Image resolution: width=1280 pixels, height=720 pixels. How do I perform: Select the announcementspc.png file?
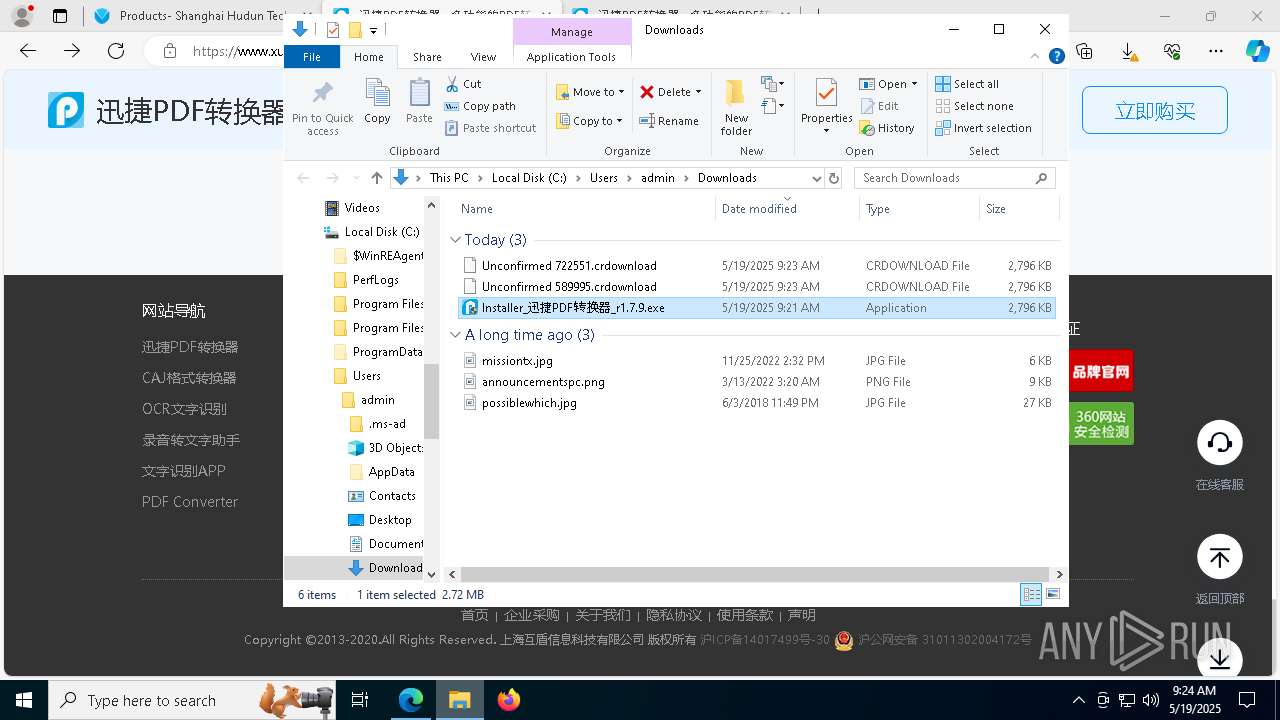pyautogui.click(x=757, y=382)
